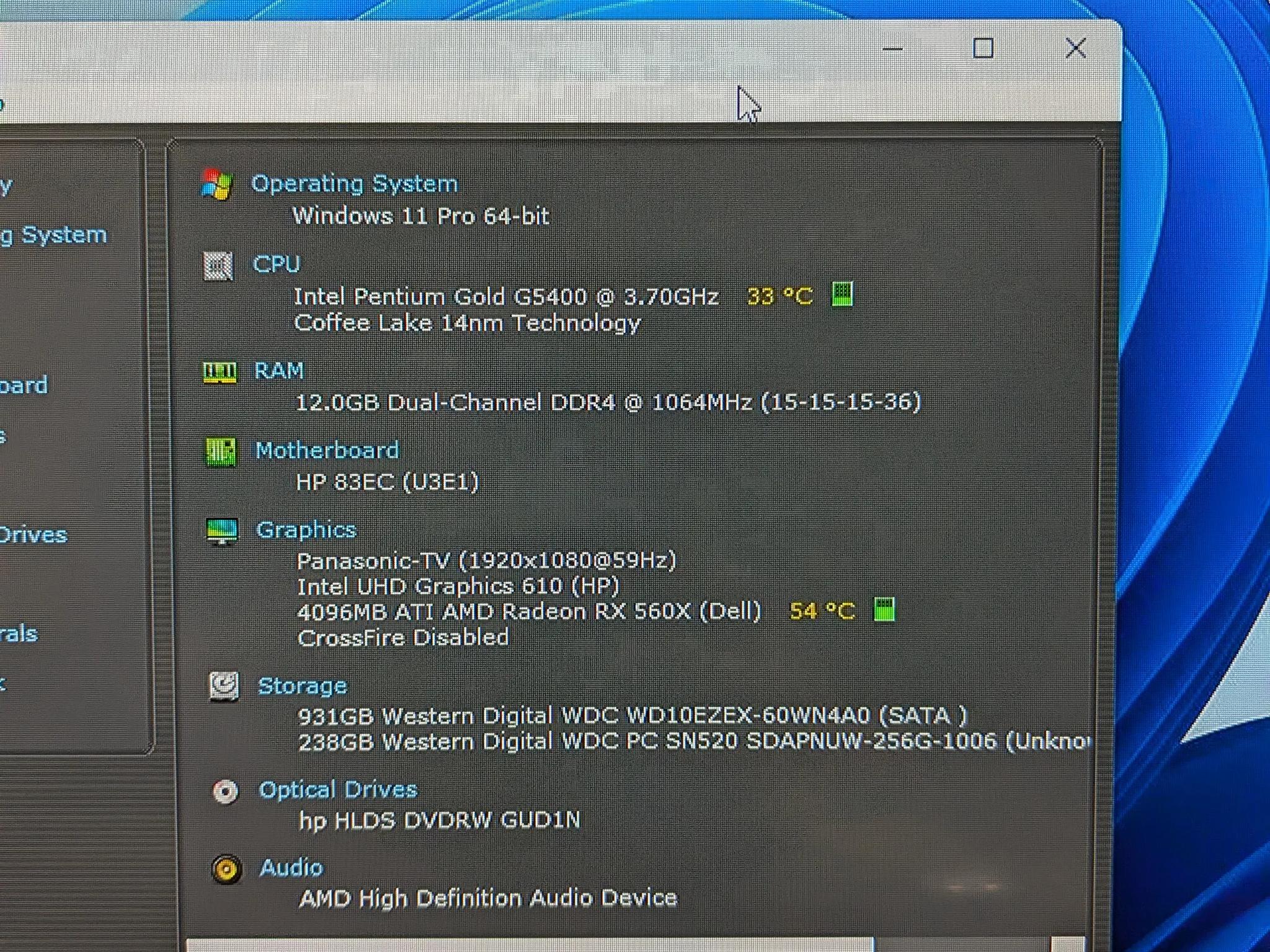Select the Storage hard drive icon
Image resolution: width=1270 pixels, height=952 pixels.
coord(224,685)
